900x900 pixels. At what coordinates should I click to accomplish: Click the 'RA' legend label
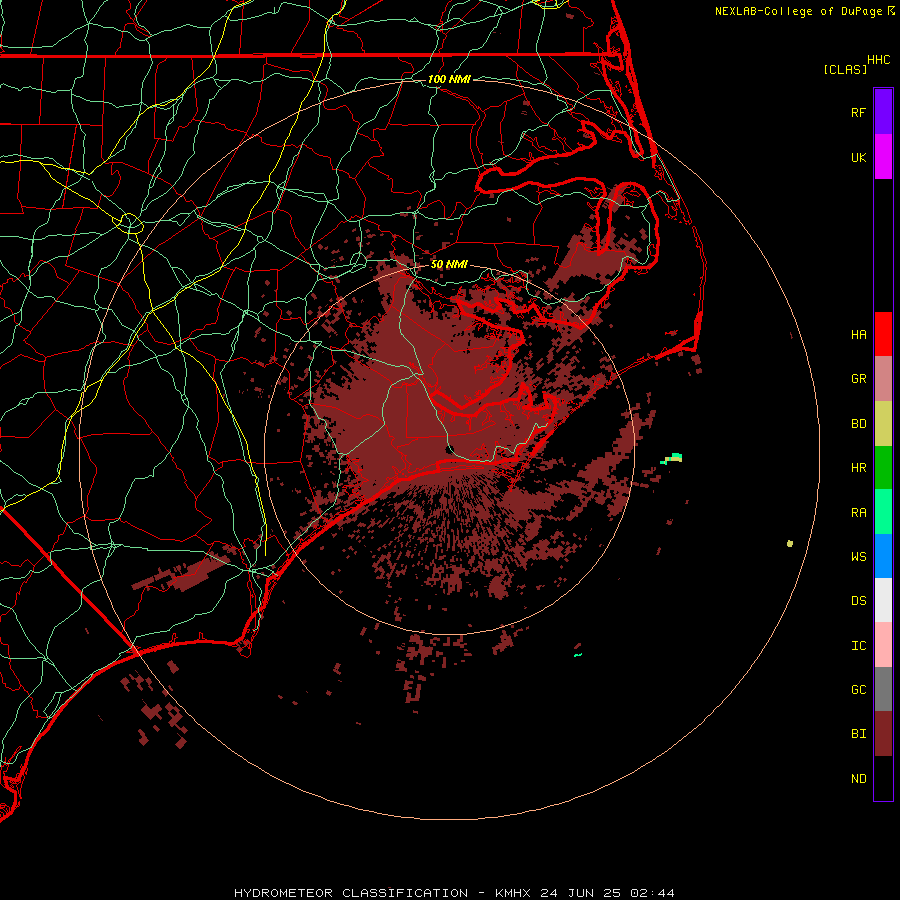click(x=858, y=513)
